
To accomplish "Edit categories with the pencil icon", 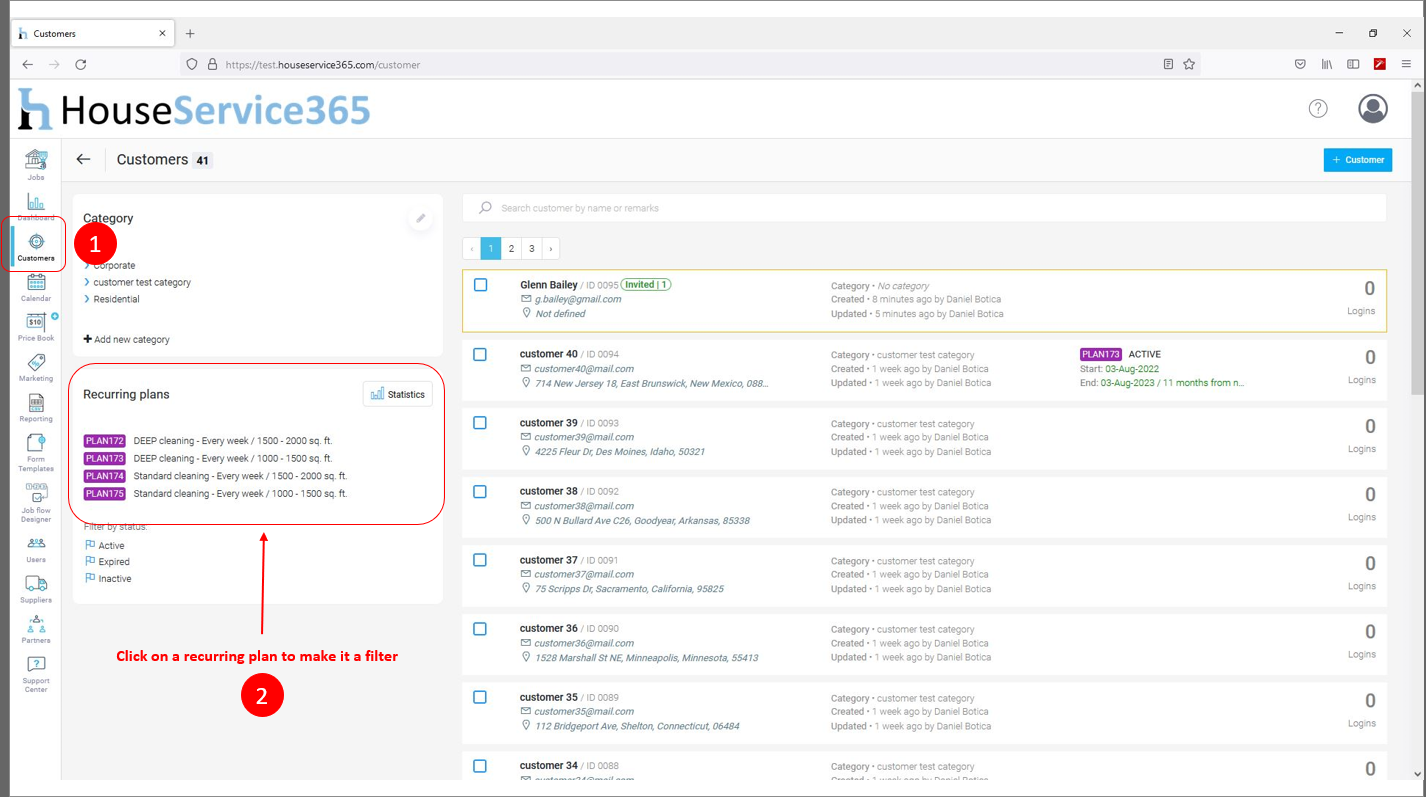I will point(421,218).
